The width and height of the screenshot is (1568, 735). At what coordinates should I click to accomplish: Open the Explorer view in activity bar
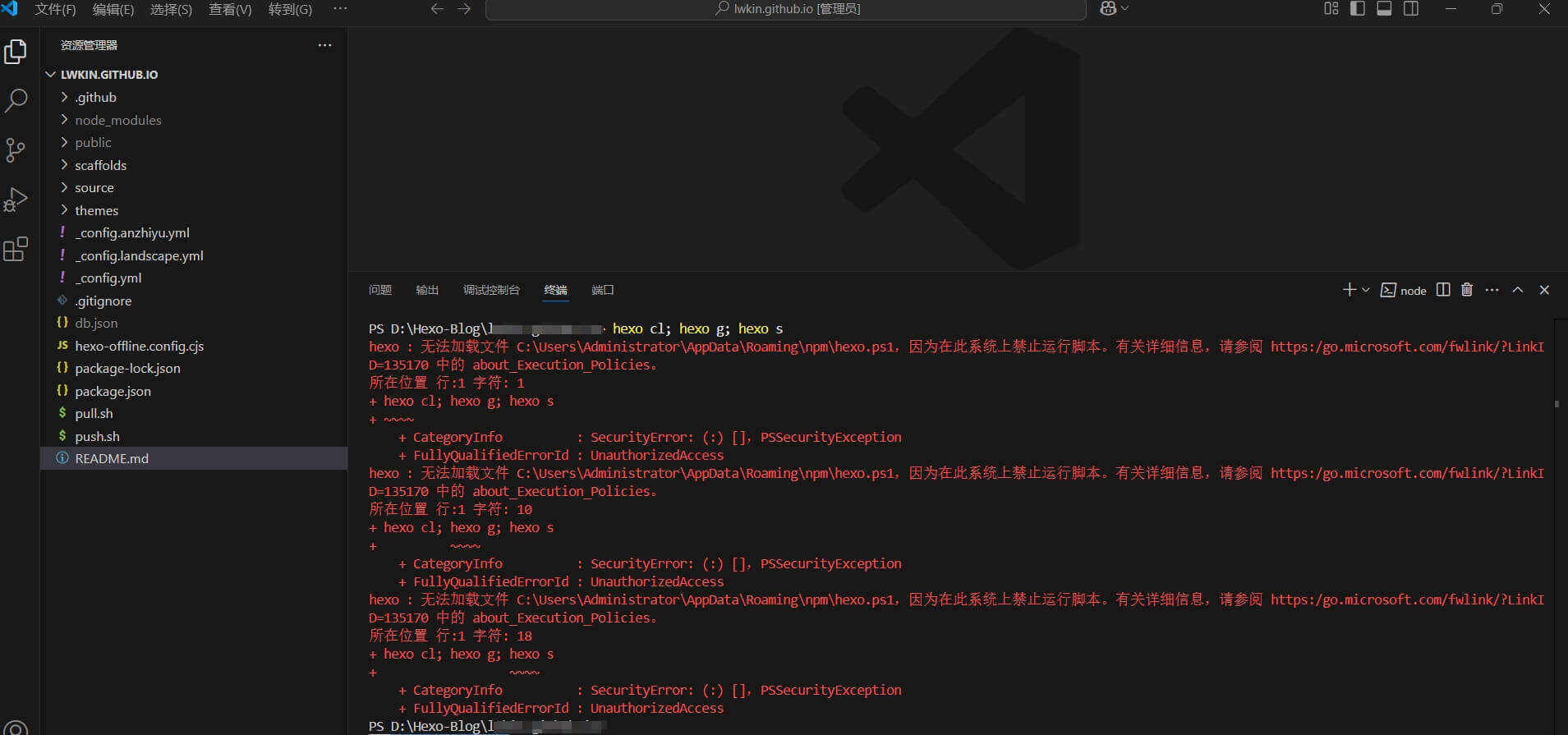[16, 52]
